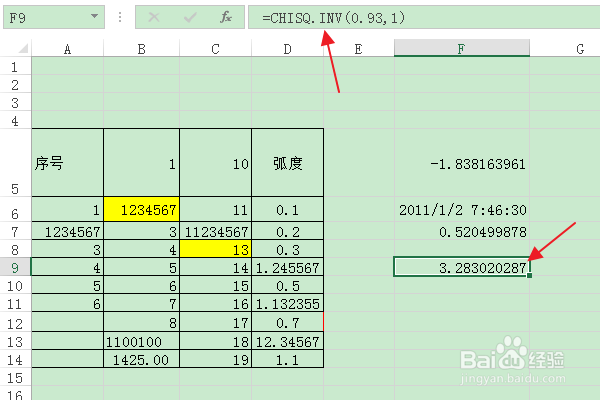Click cell with -1.838163961
Viewport: 600px width, 400px height.
462,163
